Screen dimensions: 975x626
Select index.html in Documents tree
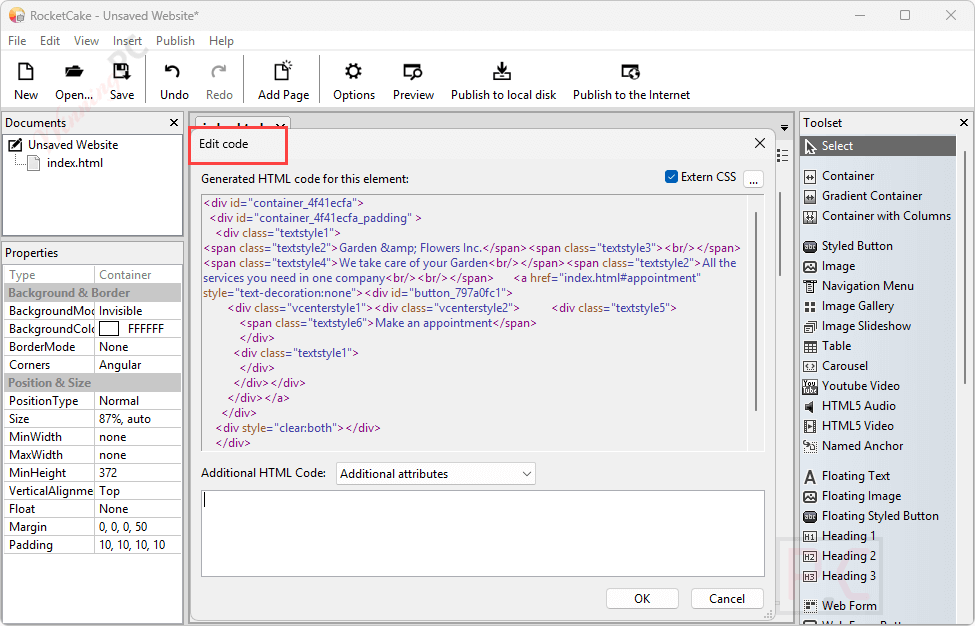(x=75, y=163)
